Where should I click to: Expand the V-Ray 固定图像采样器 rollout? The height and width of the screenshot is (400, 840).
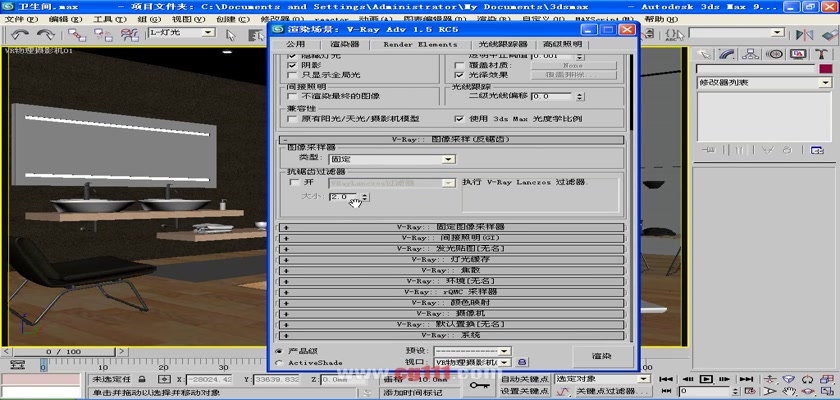click(451, 227)
